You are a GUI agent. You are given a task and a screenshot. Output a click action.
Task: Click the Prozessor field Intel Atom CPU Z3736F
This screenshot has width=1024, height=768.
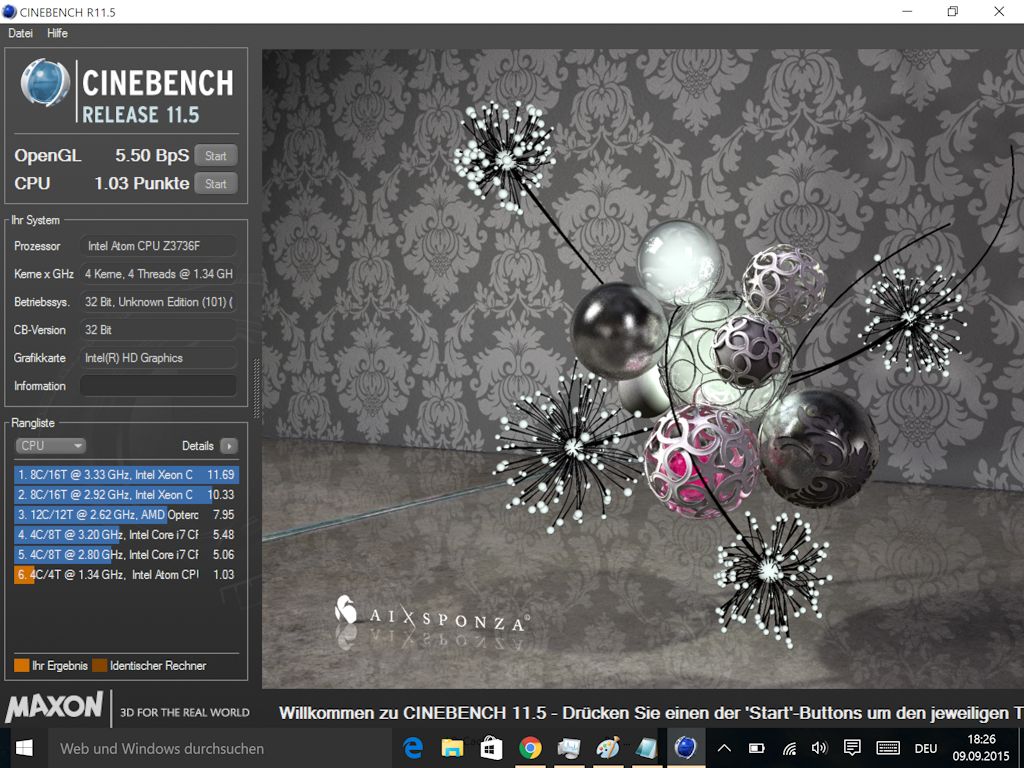click(158, 246)
